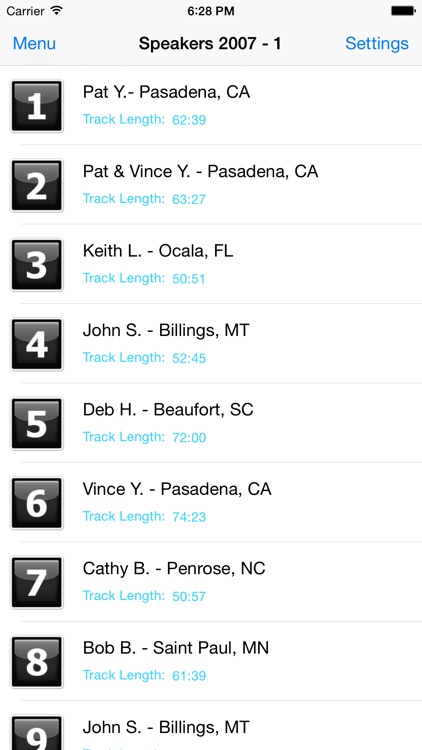Tap the number 9 track icon
Viewport: 422px width, 750px height.
coord(37,733)
